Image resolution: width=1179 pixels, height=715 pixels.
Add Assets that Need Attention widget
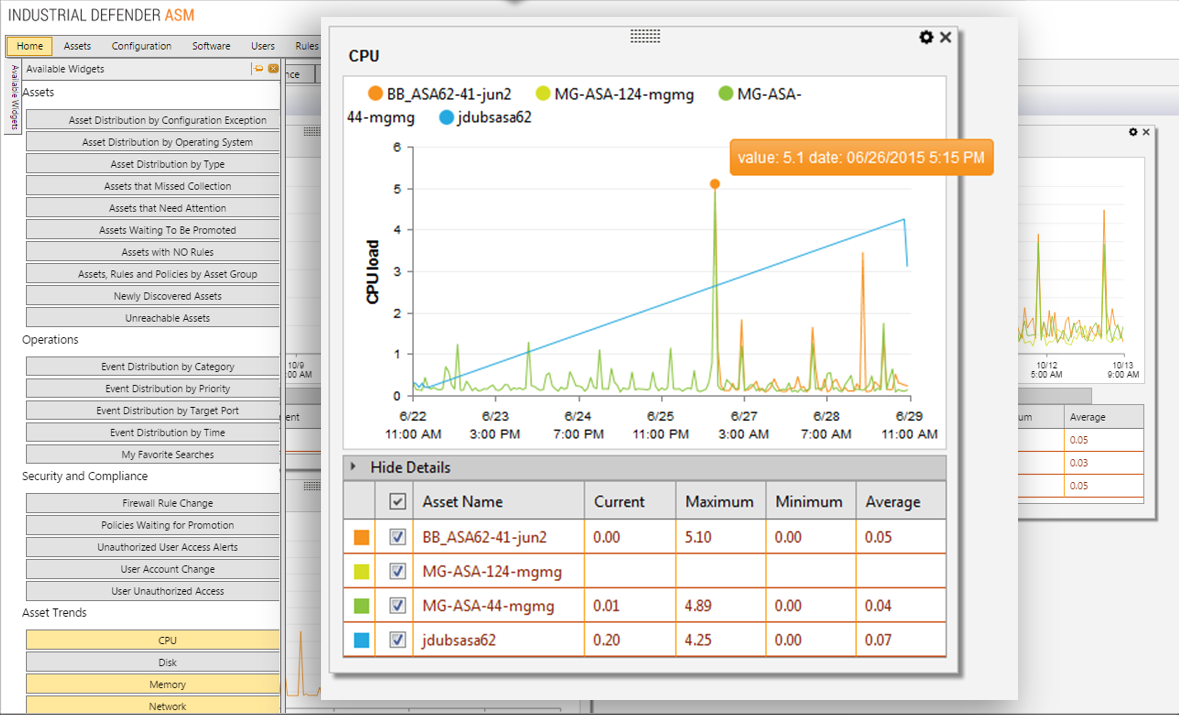153,208
